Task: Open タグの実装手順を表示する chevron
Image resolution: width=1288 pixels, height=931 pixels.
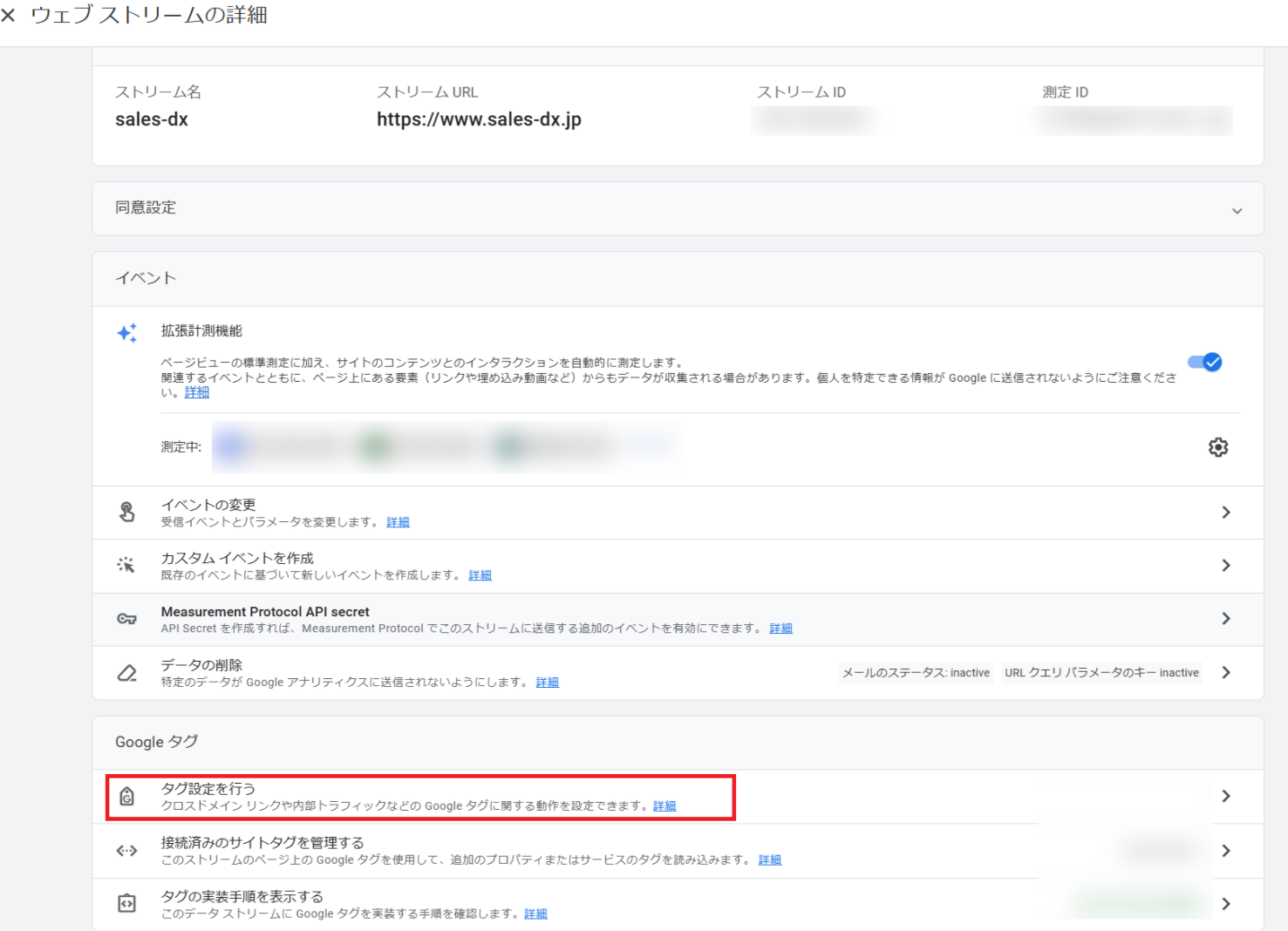Action: [x=1226, y=904]
